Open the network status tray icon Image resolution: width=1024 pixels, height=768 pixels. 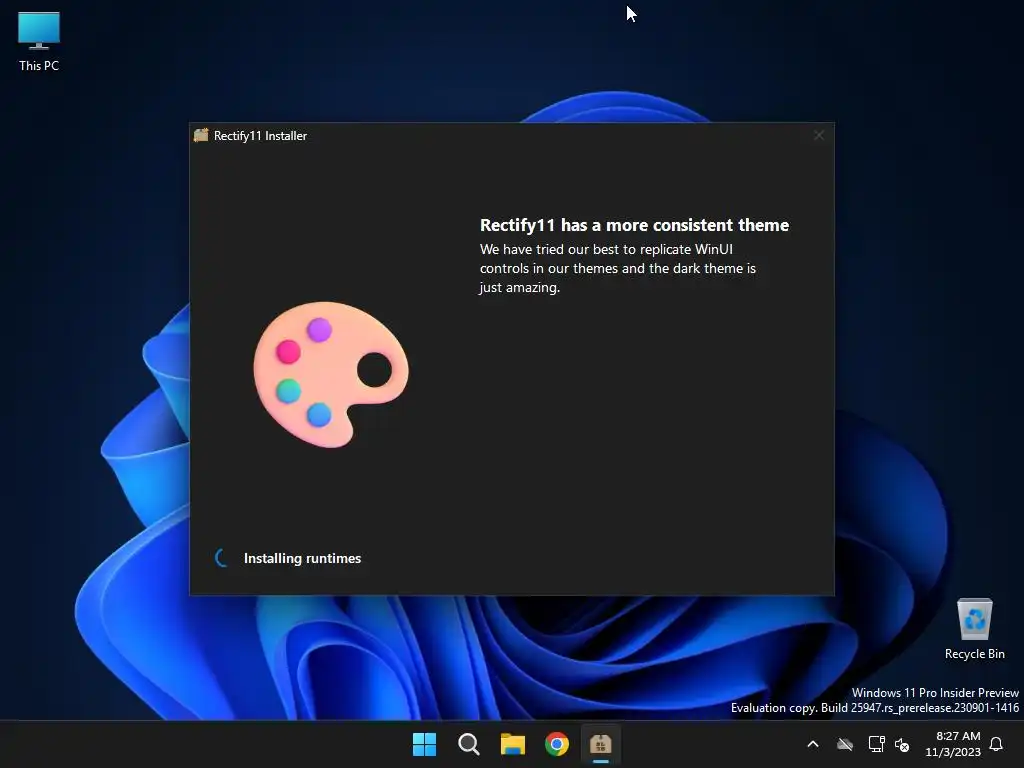pos(876,744)
